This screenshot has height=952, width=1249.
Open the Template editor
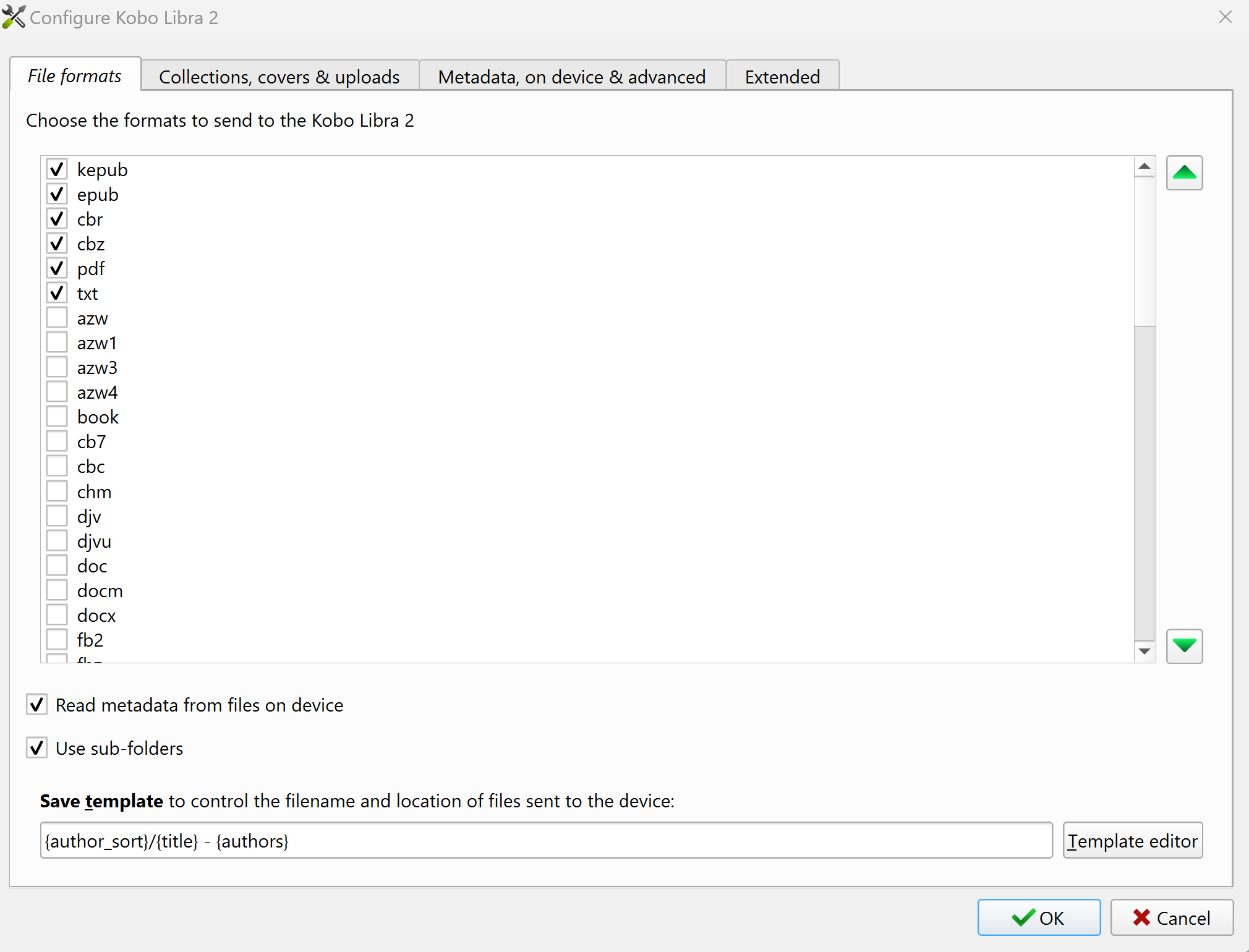point(1132,841)
